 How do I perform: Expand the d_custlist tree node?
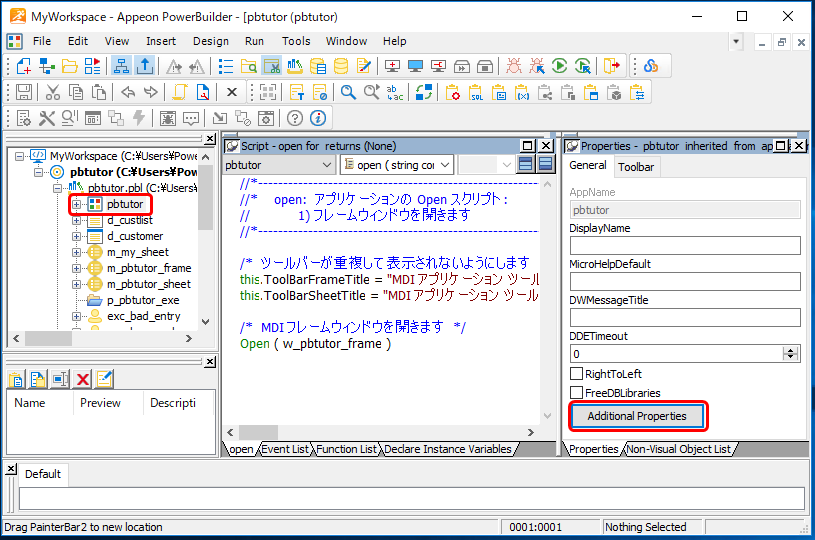click(x=76, y=220)
